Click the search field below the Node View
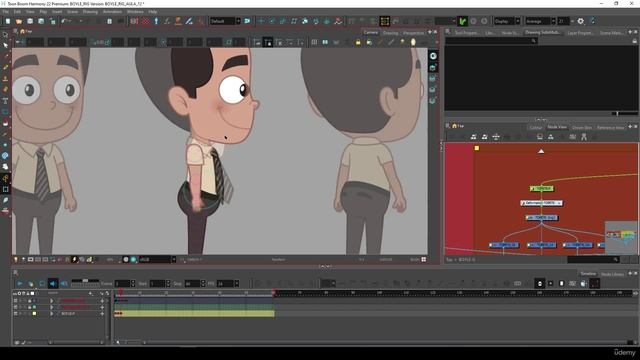The height and width of the screenshot is (360, 640). coord(593,260)
